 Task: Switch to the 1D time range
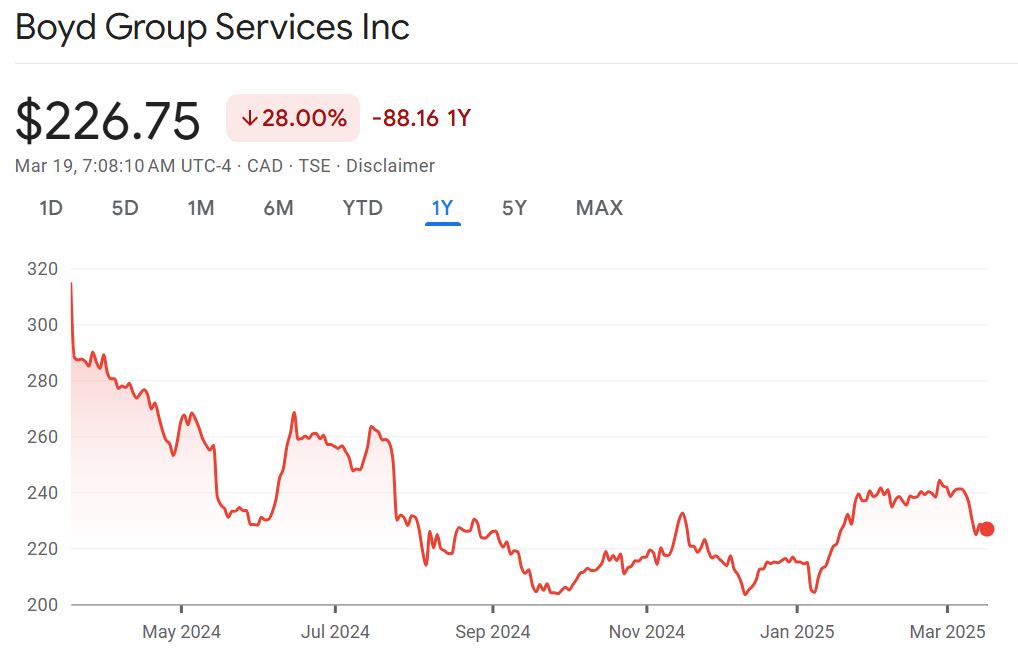51,208
